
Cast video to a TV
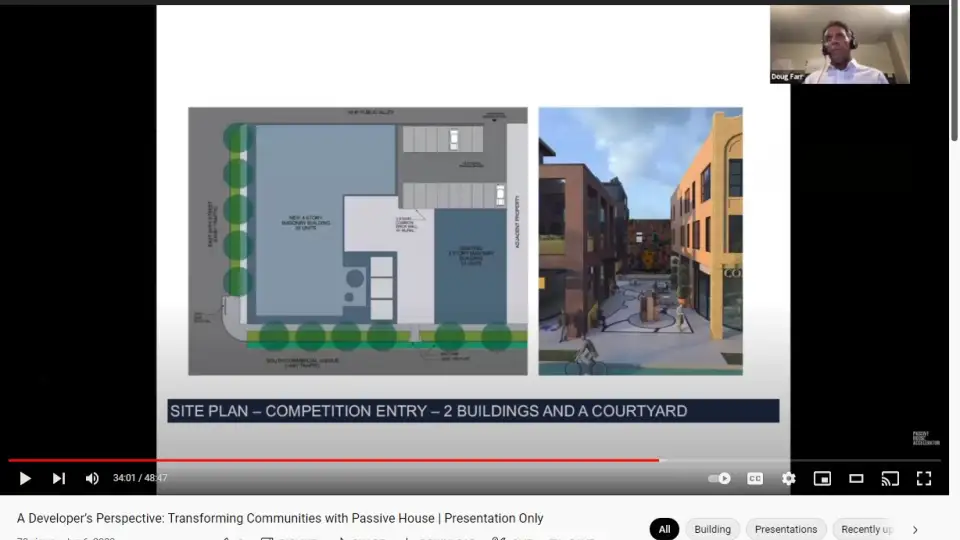(890, 478)
